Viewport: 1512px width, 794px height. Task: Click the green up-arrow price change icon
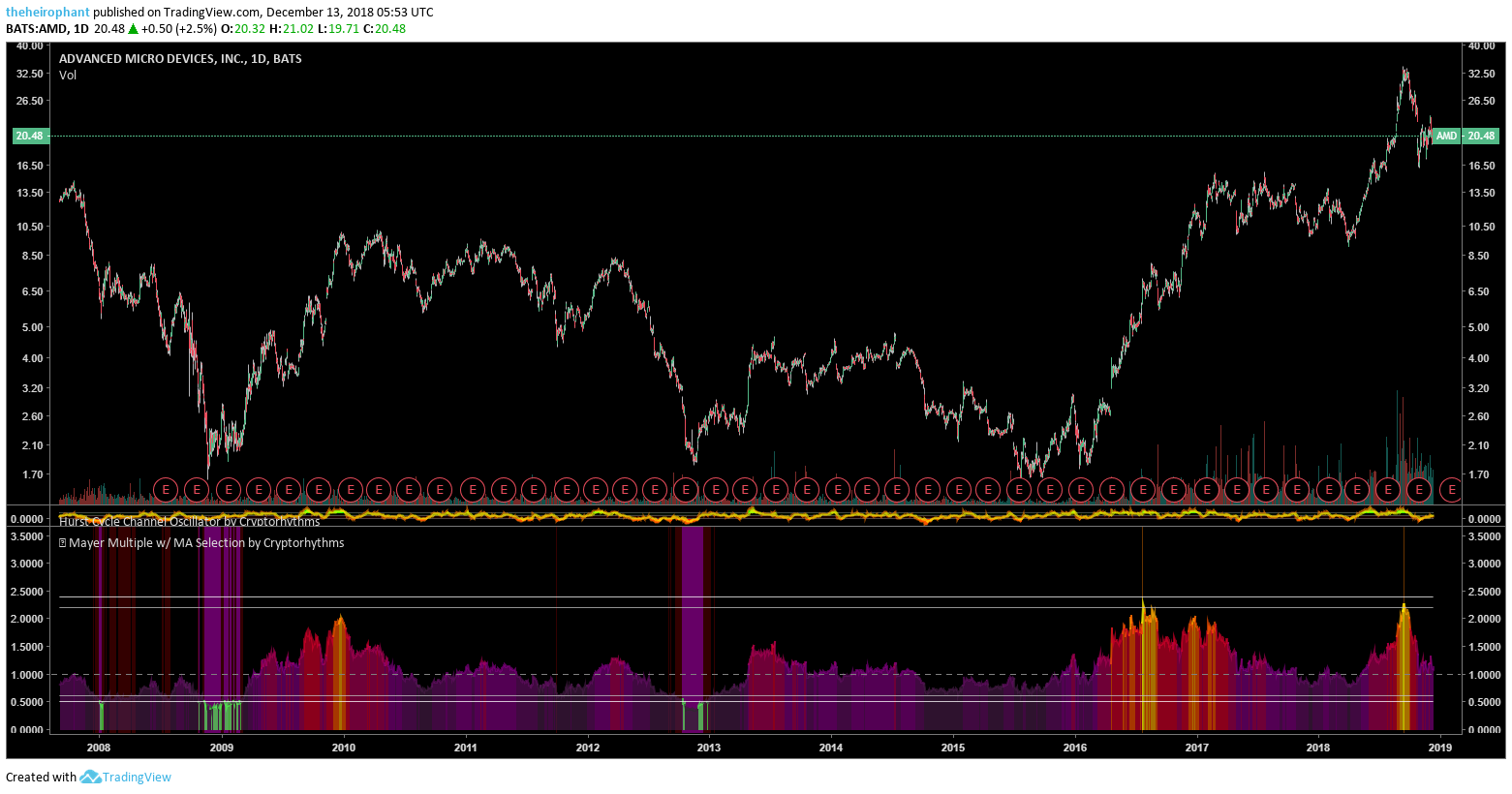point(133,29)
